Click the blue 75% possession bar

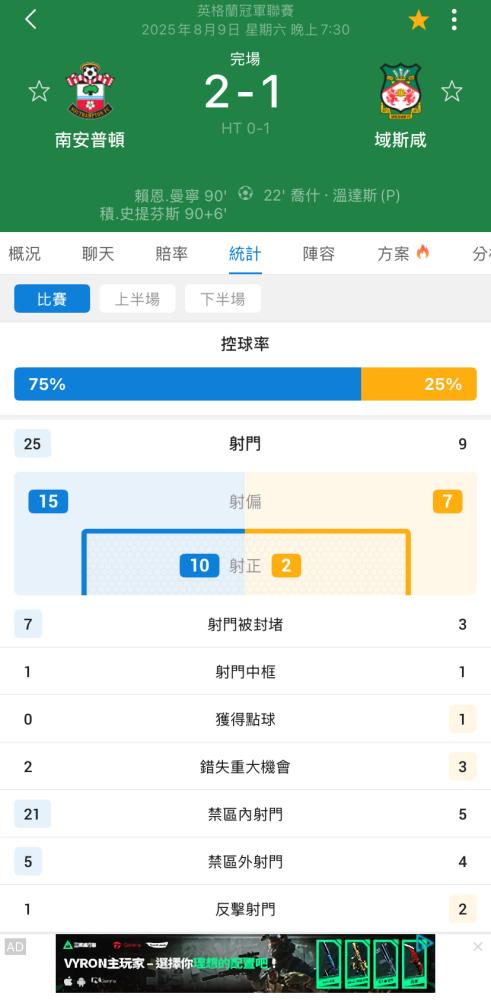pyautogui.click(x=187, y=384)
